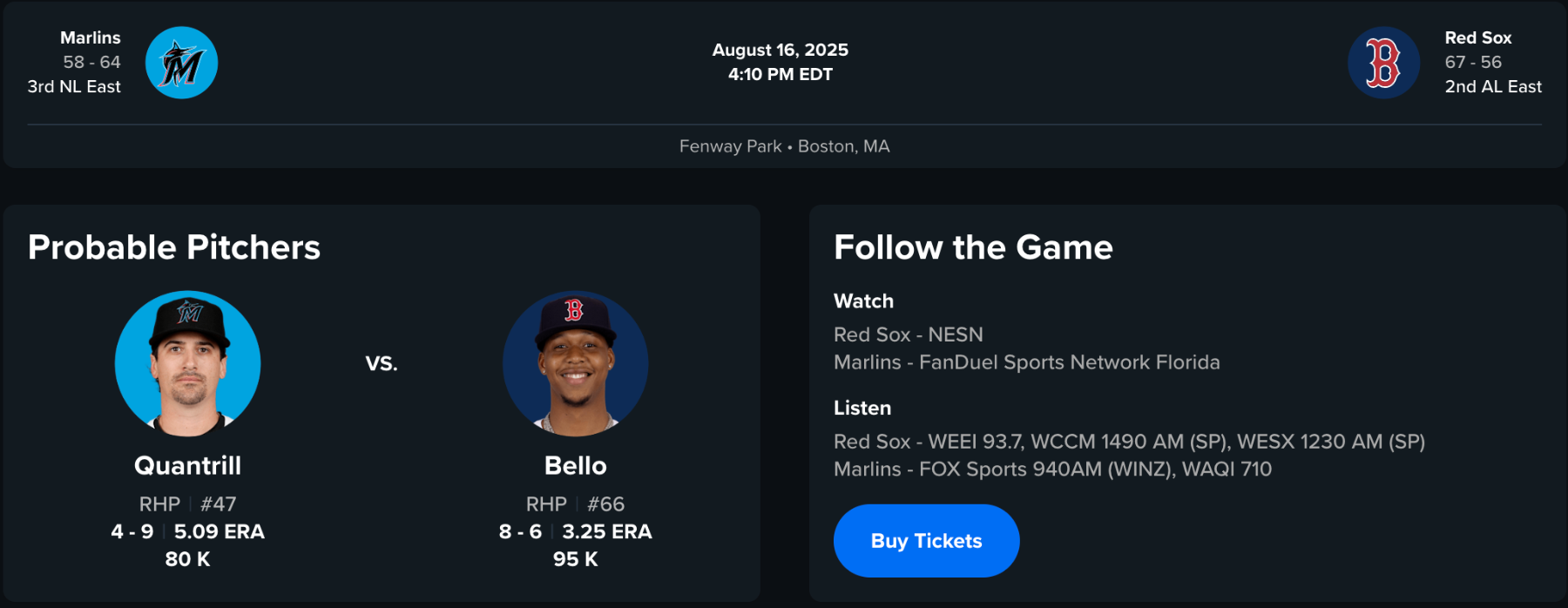Open Bello's headshot photo
Screen dimensions: 1568x608
[575, 363]
